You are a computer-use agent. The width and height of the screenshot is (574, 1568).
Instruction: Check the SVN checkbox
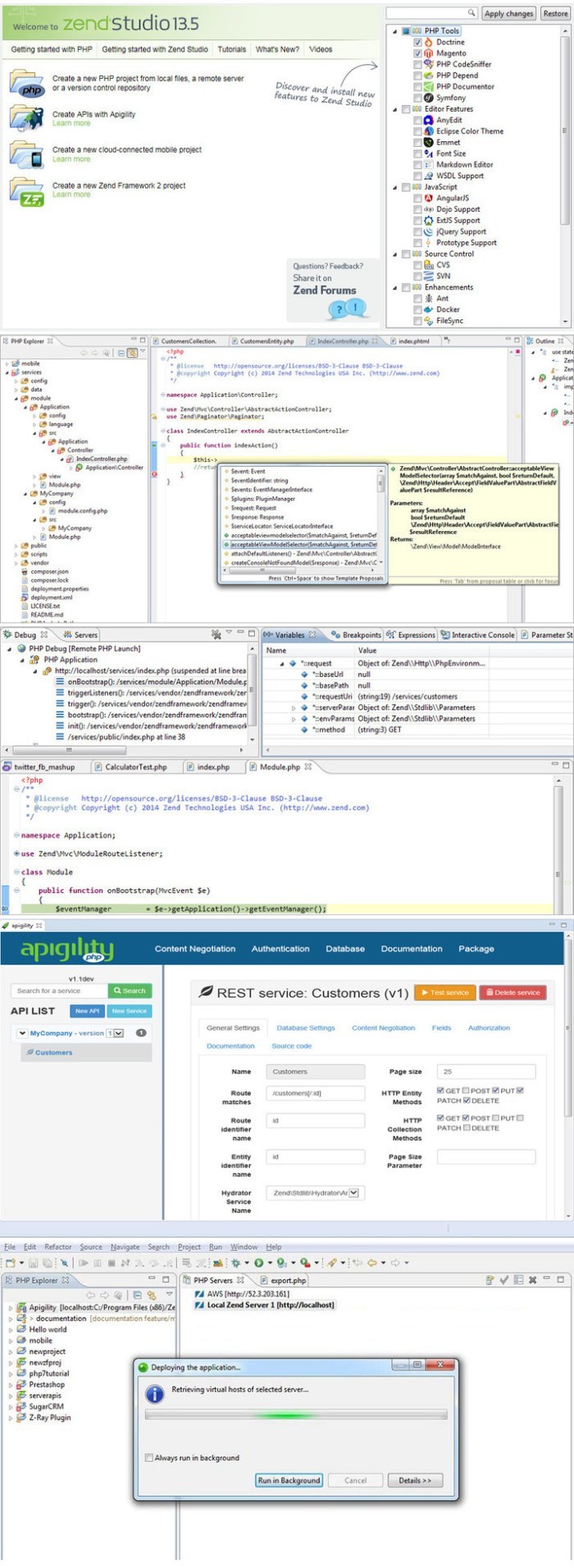[x=417, y=276]
